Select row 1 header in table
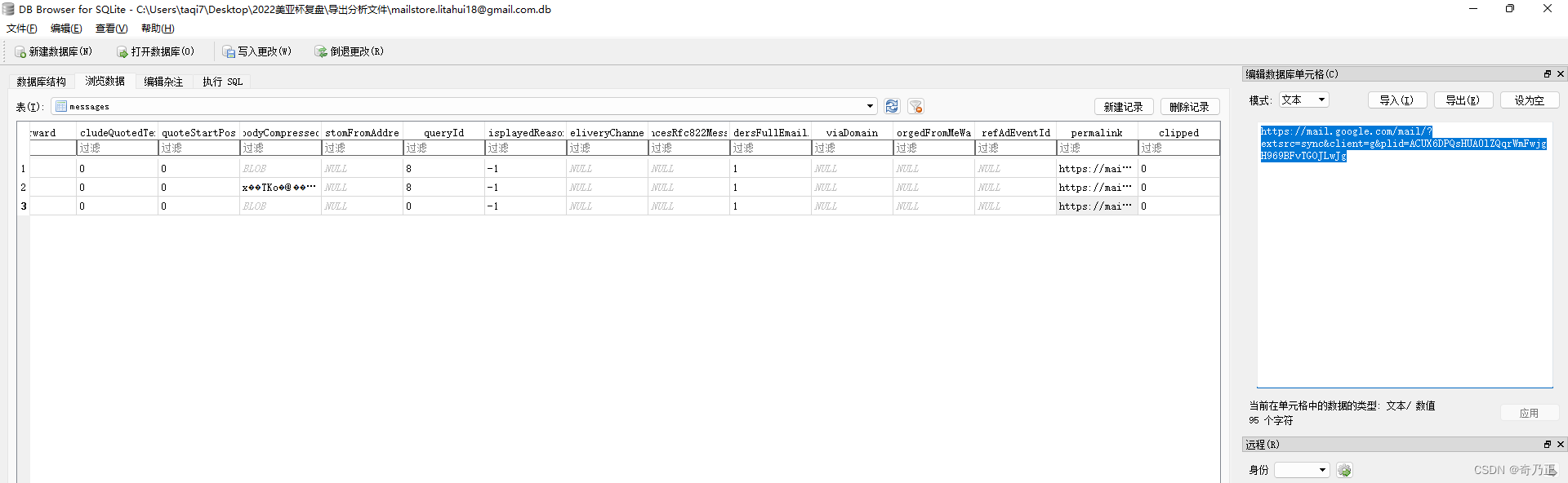Viewport: 1568px width, 483px height. tap(24, 169)
